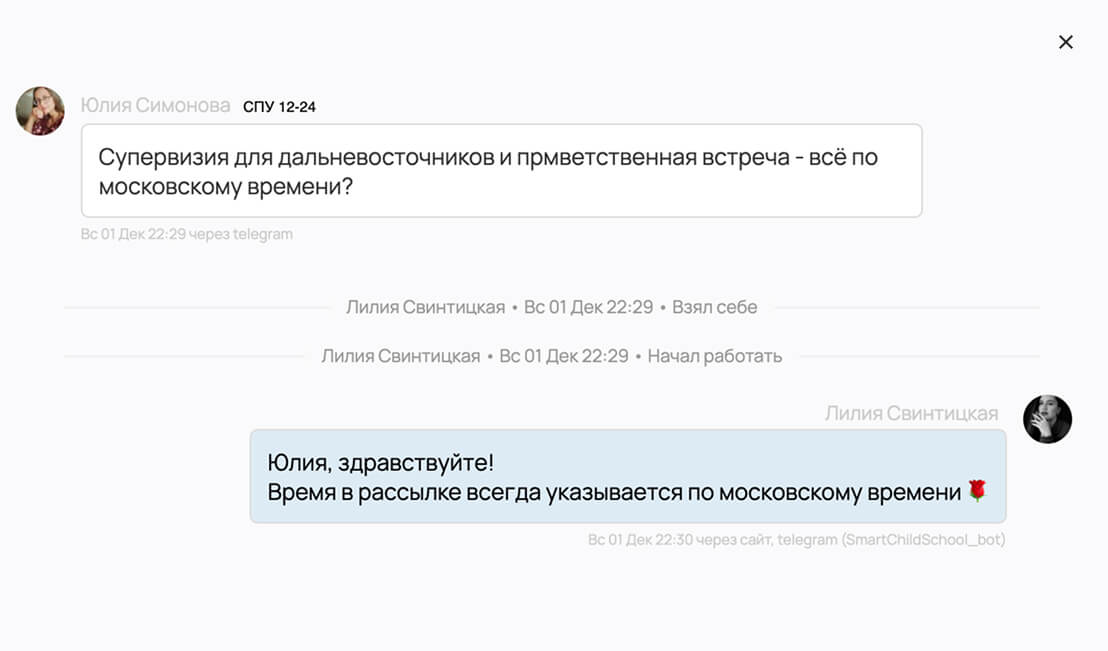Click the rose emoji in the reply
Image resolution: width=1108 pixels, height=651 pixels.
977,491
